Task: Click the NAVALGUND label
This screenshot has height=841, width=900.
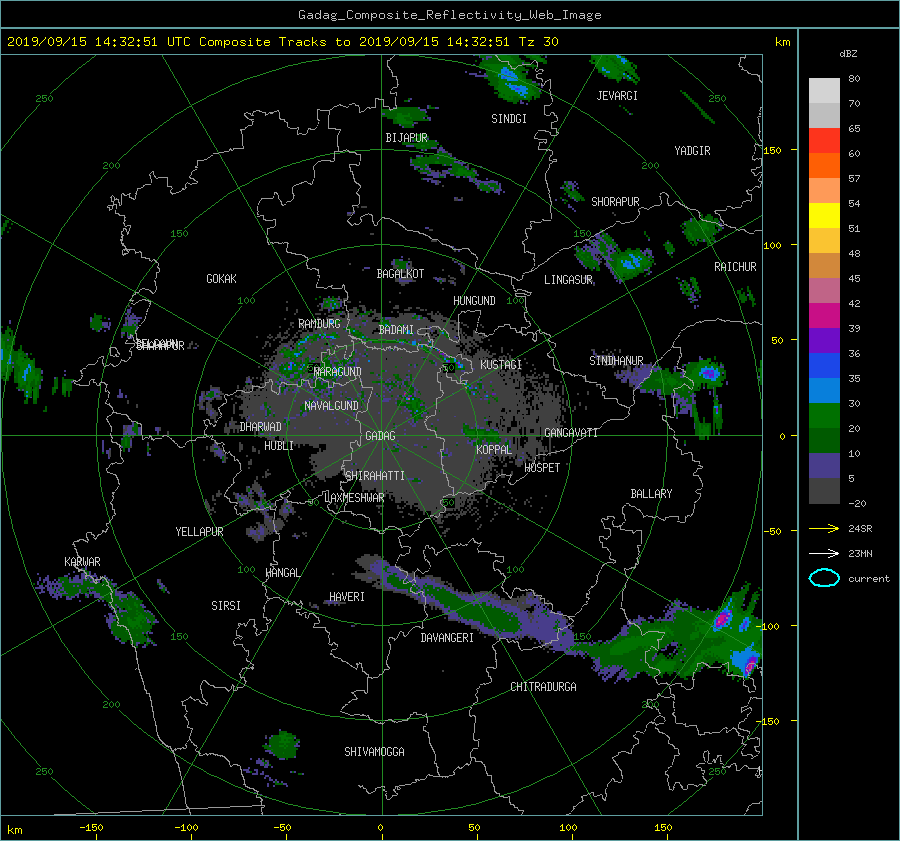Action: coord(331,406)
